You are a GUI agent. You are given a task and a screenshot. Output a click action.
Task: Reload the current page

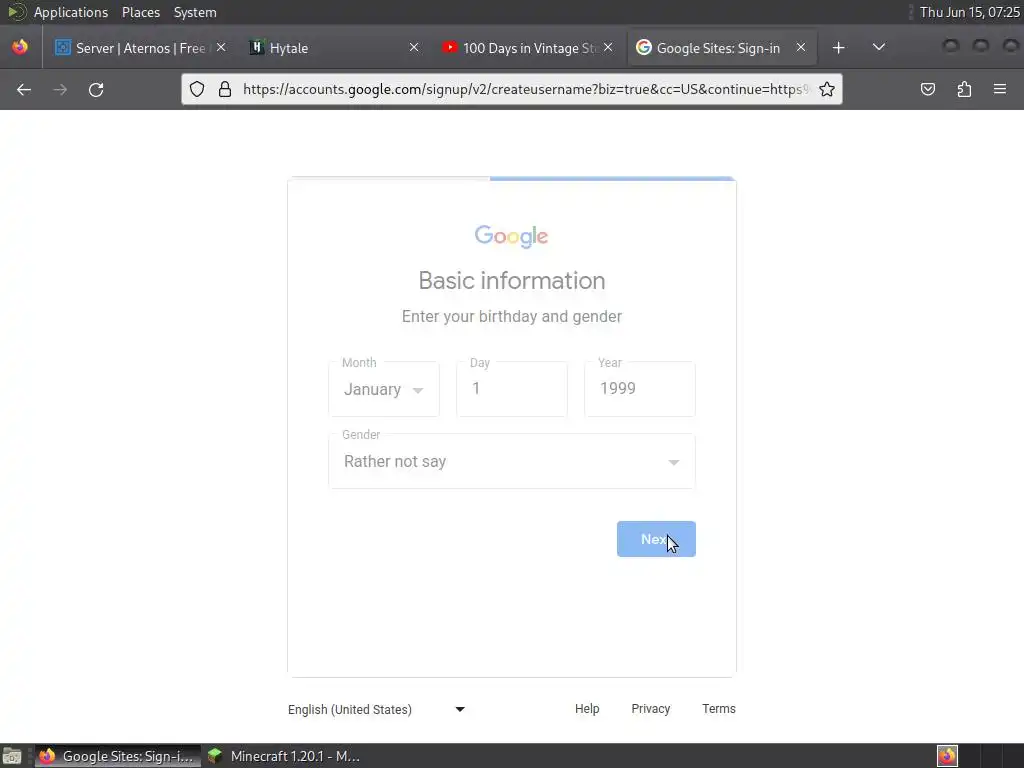point(96,89)
